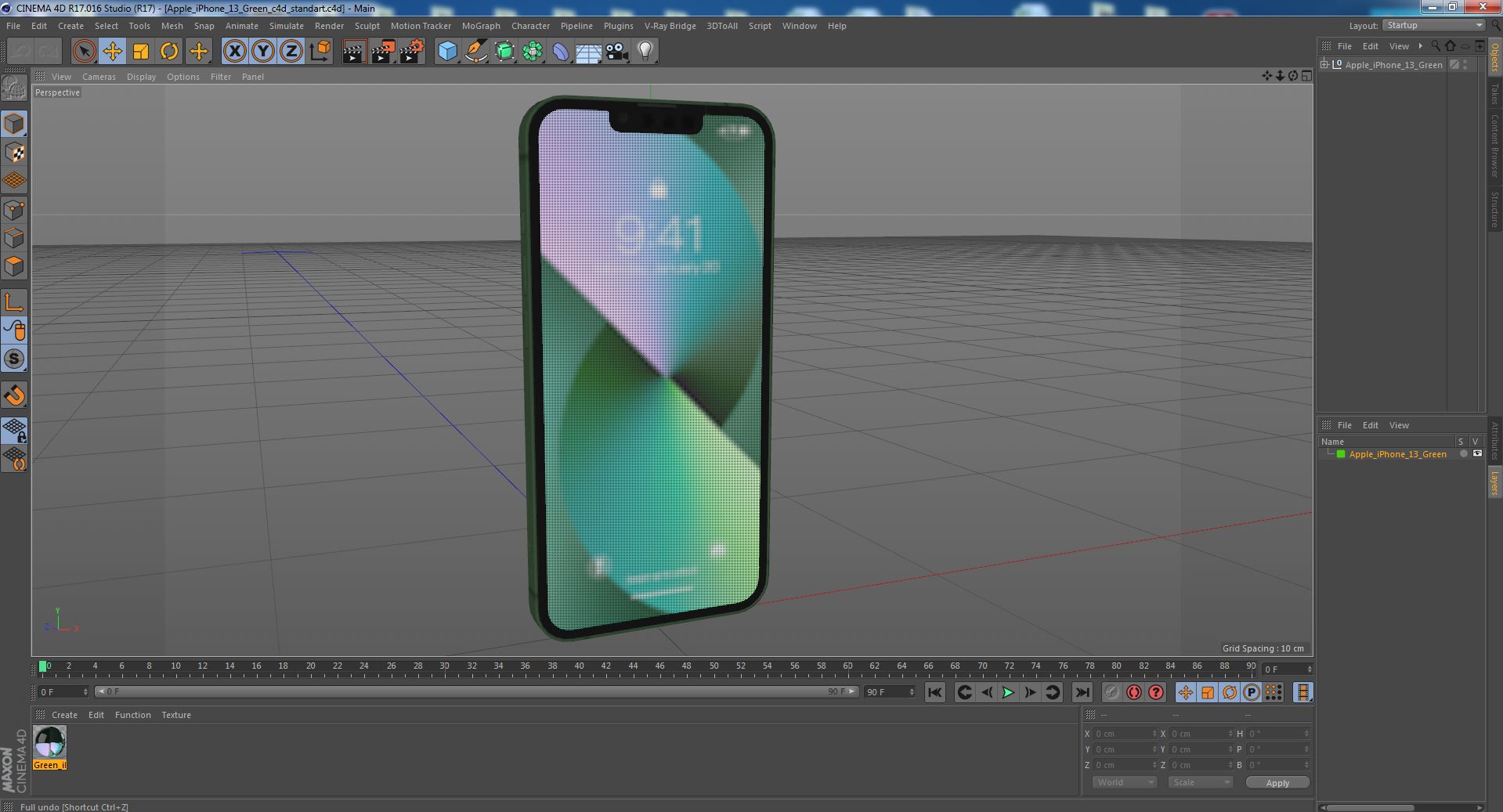Add an array modeling object
Screen dimensions: 1503x812
[x=533, y=52]
